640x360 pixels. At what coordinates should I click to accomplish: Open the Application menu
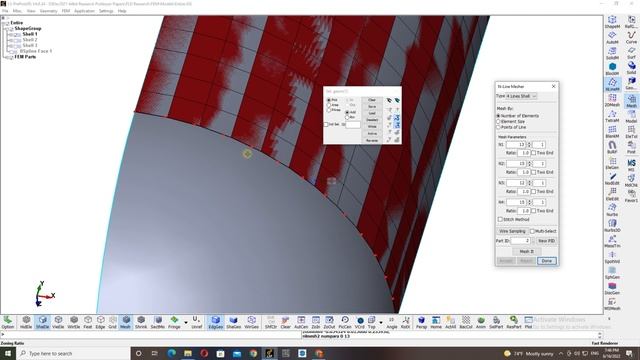[x=84, y=11]
